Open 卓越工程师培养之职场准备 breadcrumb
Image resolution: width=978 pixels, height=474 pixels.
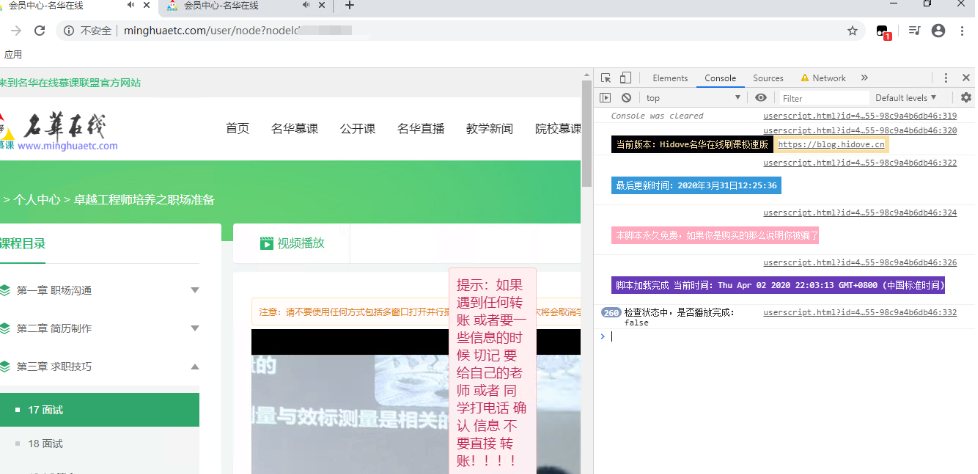tap(144, 200)
